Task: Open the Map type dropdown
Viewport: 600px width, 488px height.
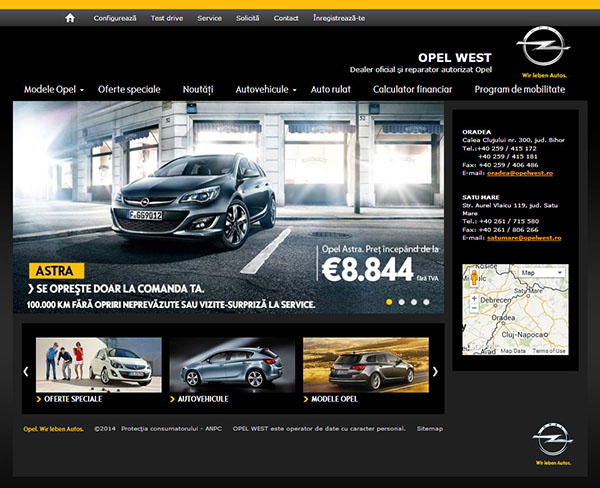Action: 542,273
